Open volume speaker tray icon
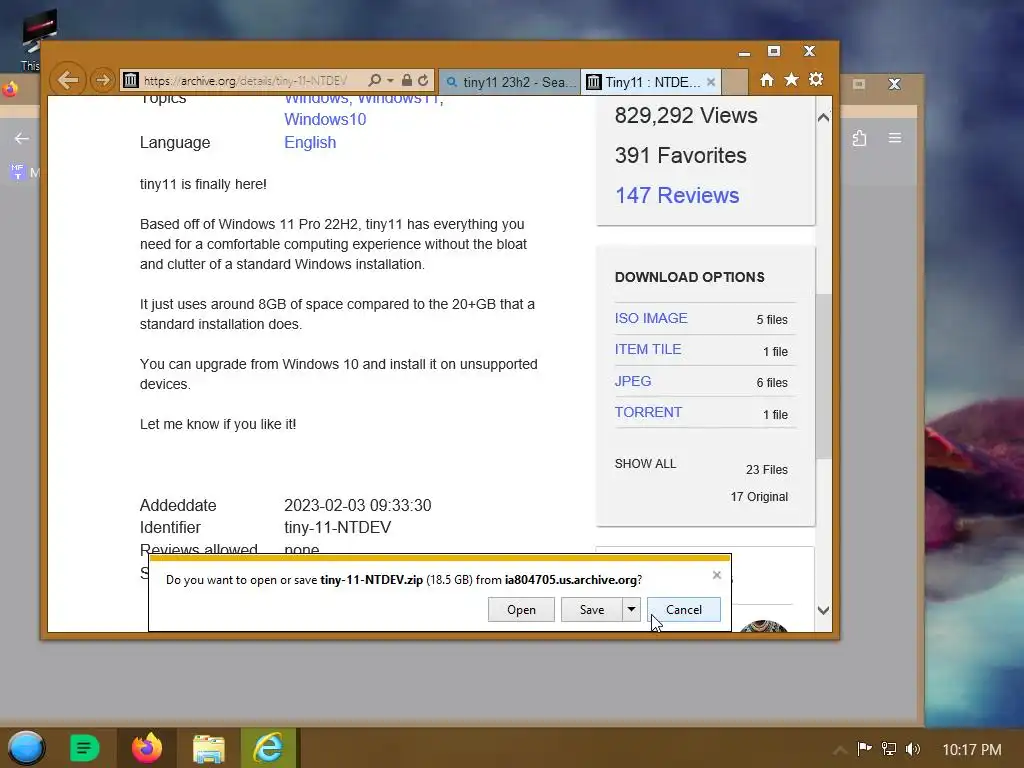 (912, 748)
